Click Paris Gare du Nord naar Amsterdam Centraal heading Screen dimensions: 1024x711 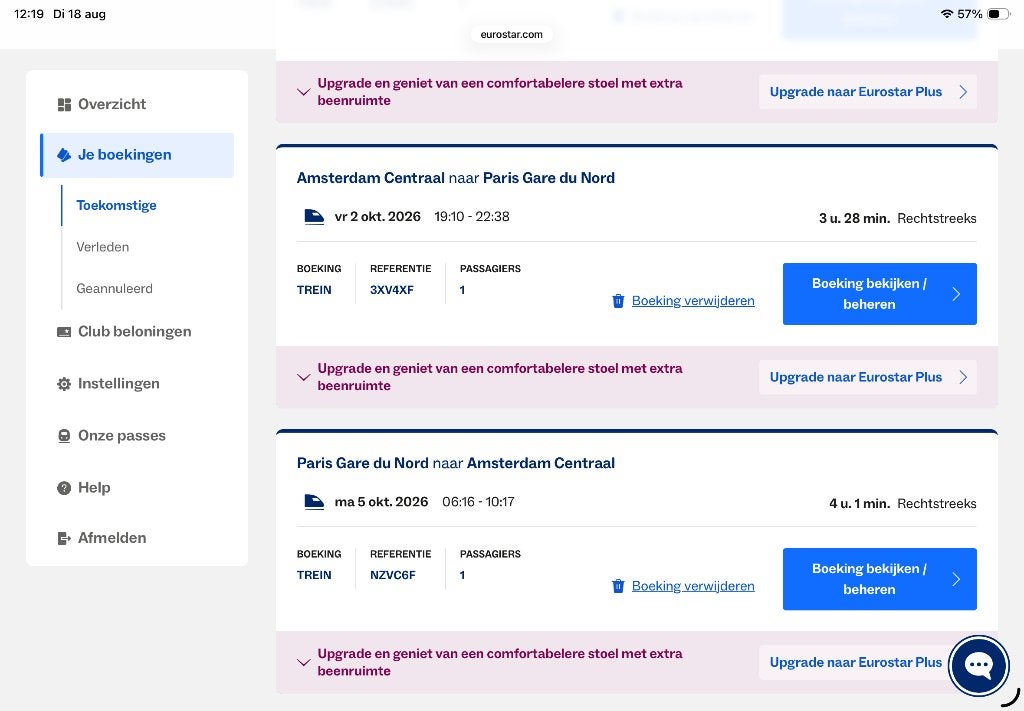[456, 463]
